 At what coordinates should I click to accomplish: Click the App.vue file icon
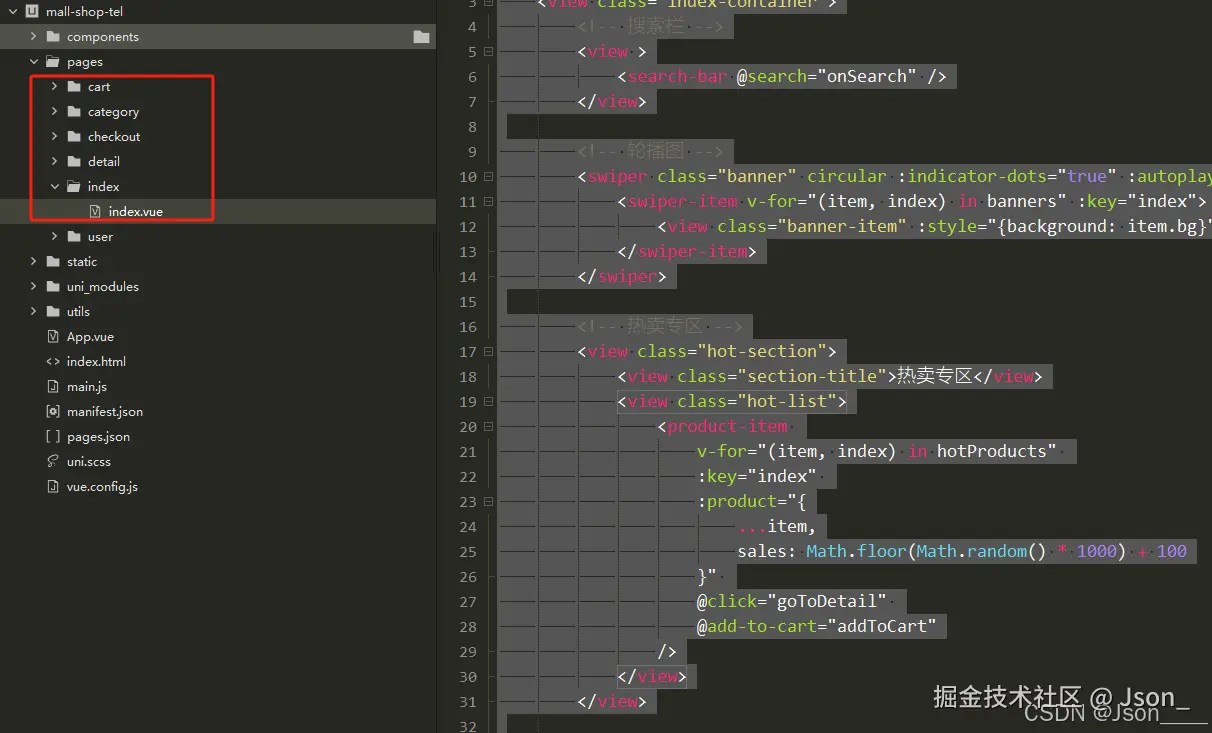coord(53,337)
